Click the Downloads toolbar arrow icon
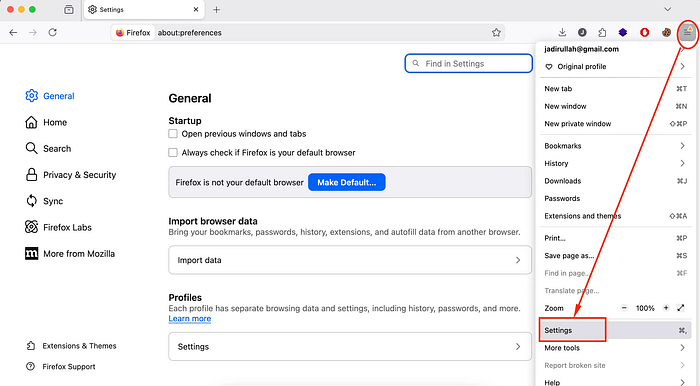 click(562, 32)
